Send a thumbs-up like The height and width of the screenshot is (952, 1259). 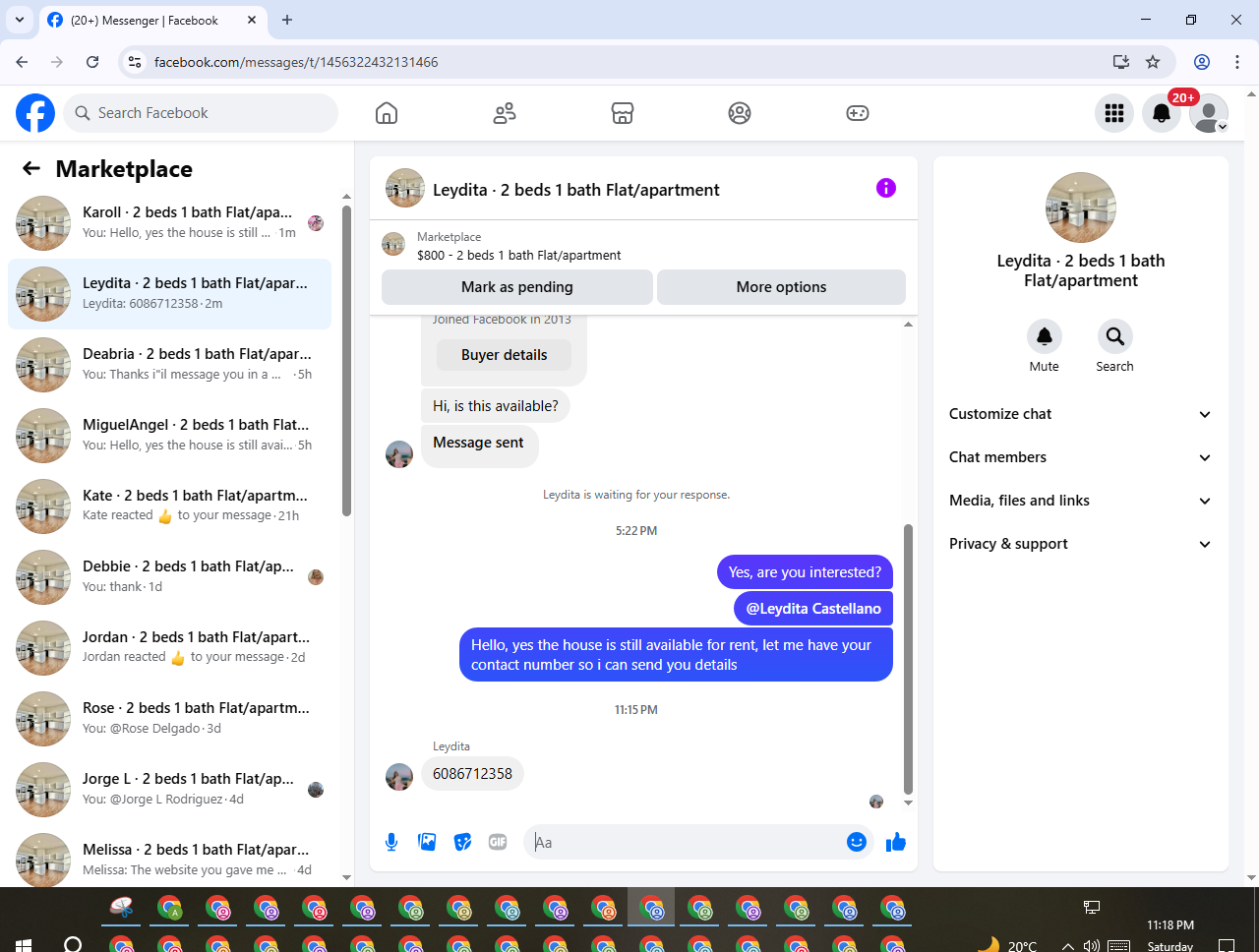pyautogui.click(x=896, y=842)
